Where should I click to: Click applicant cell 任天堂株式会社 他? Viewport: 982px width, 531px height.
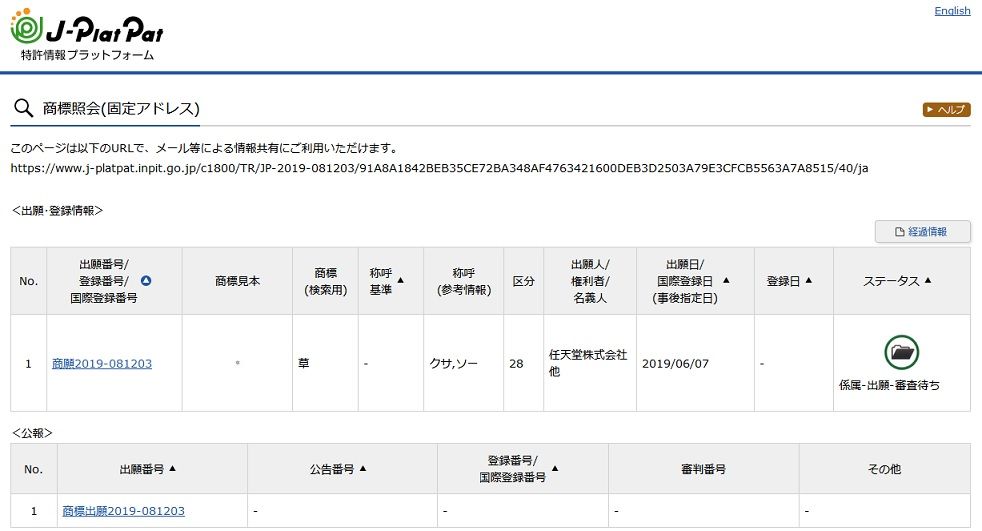pos(589,363)
